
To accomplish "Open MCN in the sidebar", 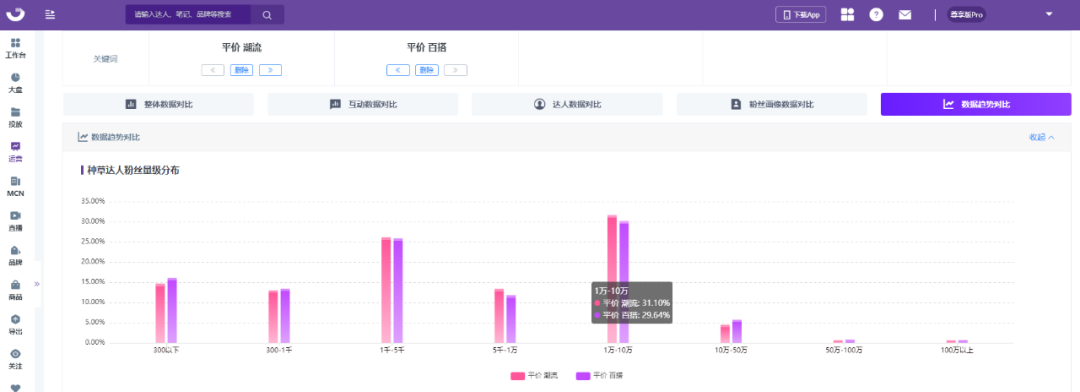I will pos(15,186).
